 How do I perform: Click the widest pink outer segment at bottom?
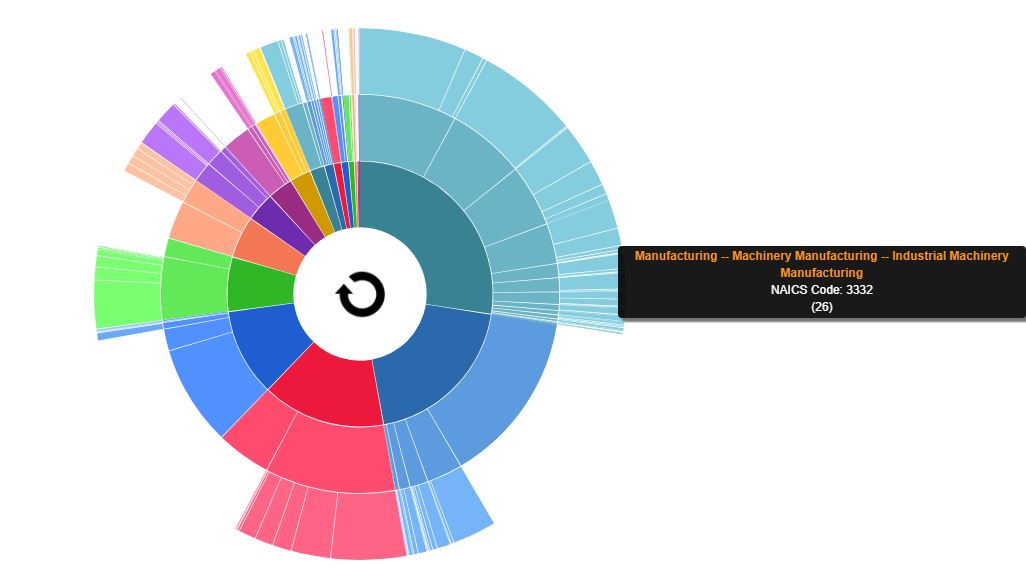368,525
